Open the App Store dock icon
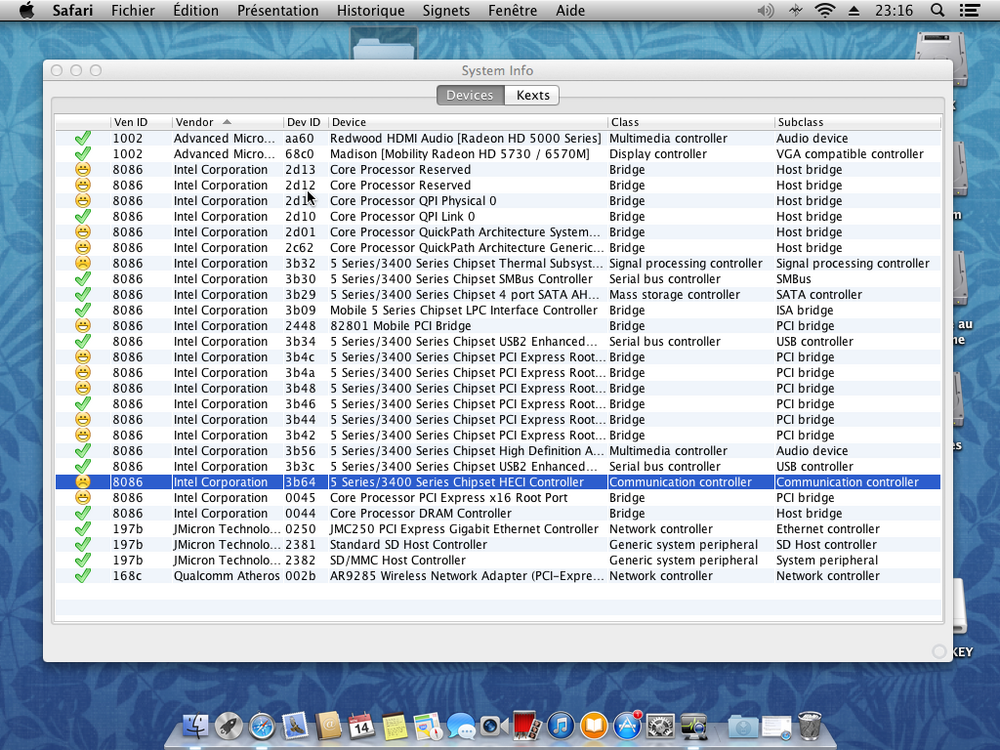The height and width of the screenshot is (750, 1000). tap(627, 726)
